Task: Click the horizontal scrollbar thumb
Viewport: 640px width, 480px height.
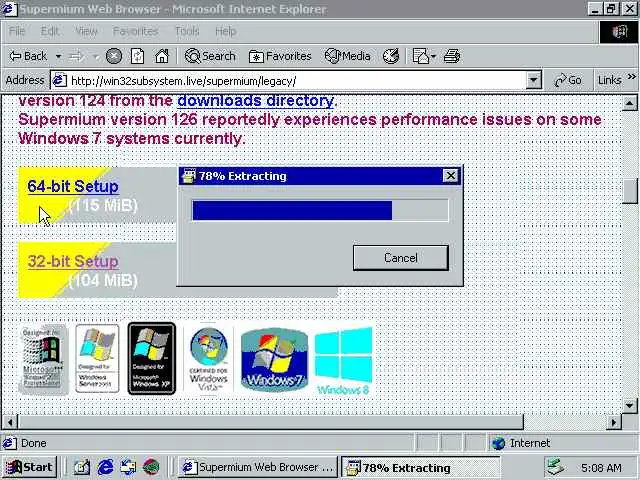Action: click(271, 422)
